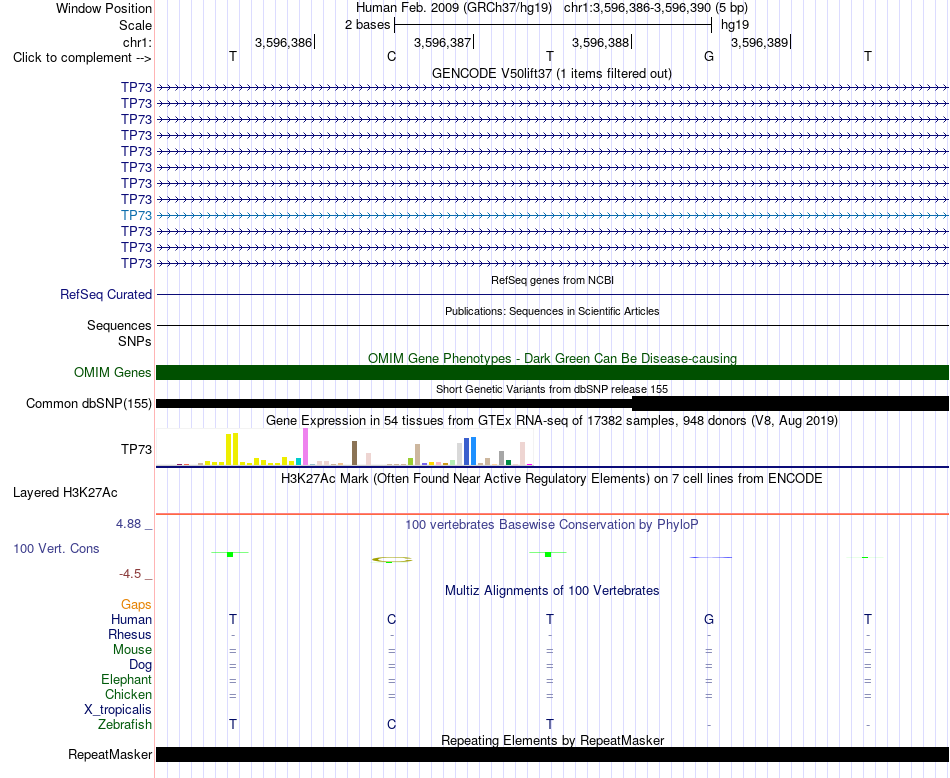Screen dimensions: 950x778
Task: Click base C in the complement sequence row
Action: point(391,56)
